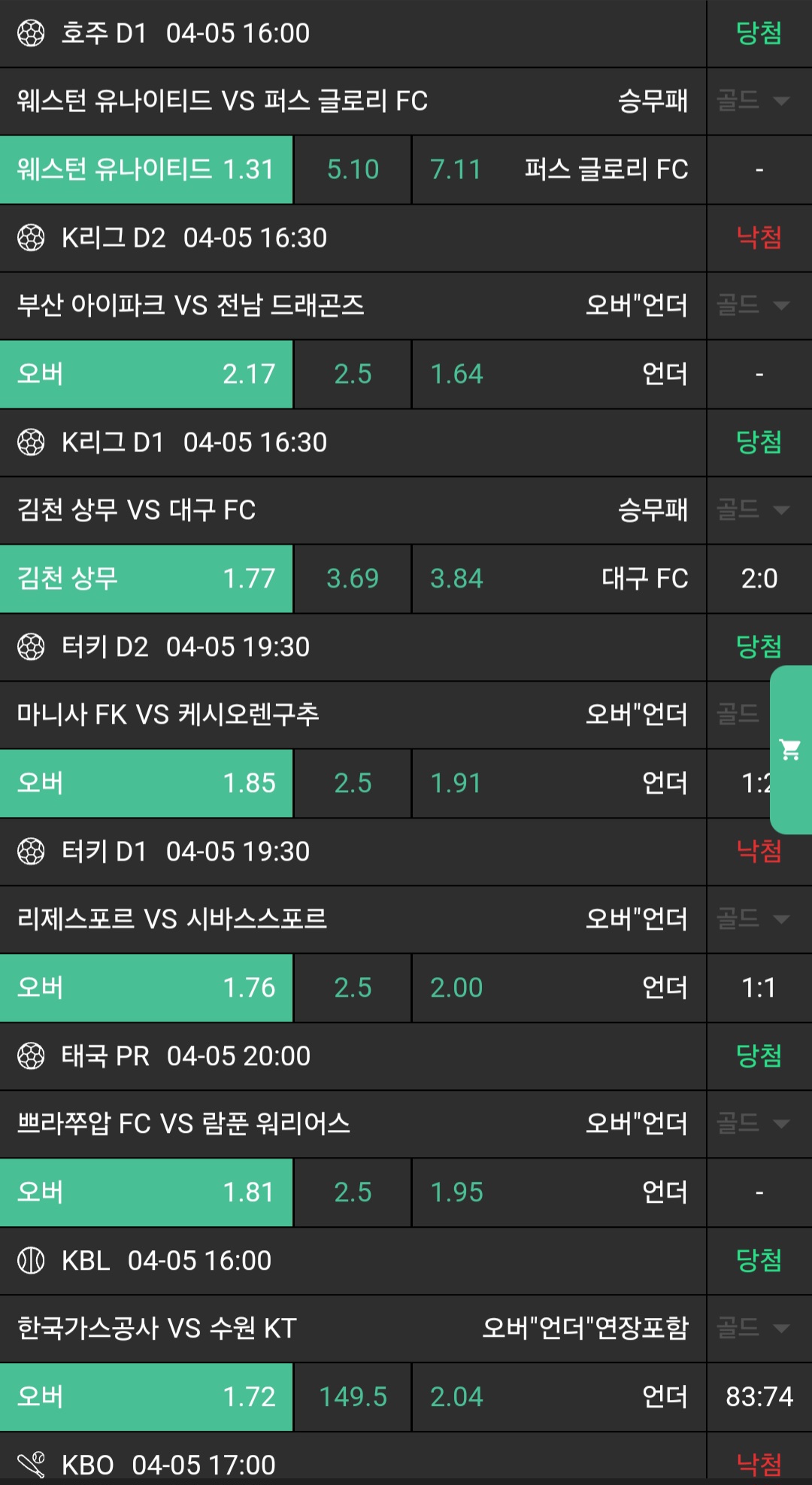Pick the 3.69 draw odds for 김천 상무

[353, 579]
